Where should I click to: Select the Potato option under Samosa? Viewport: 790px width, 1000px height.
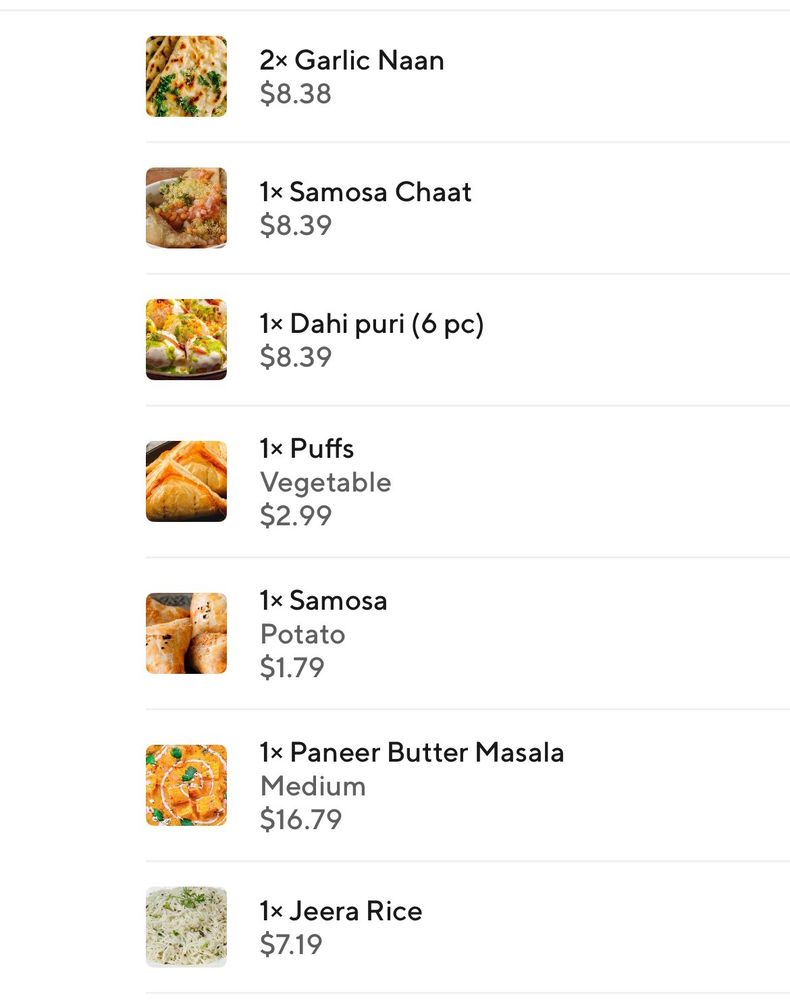click(302, 634)
